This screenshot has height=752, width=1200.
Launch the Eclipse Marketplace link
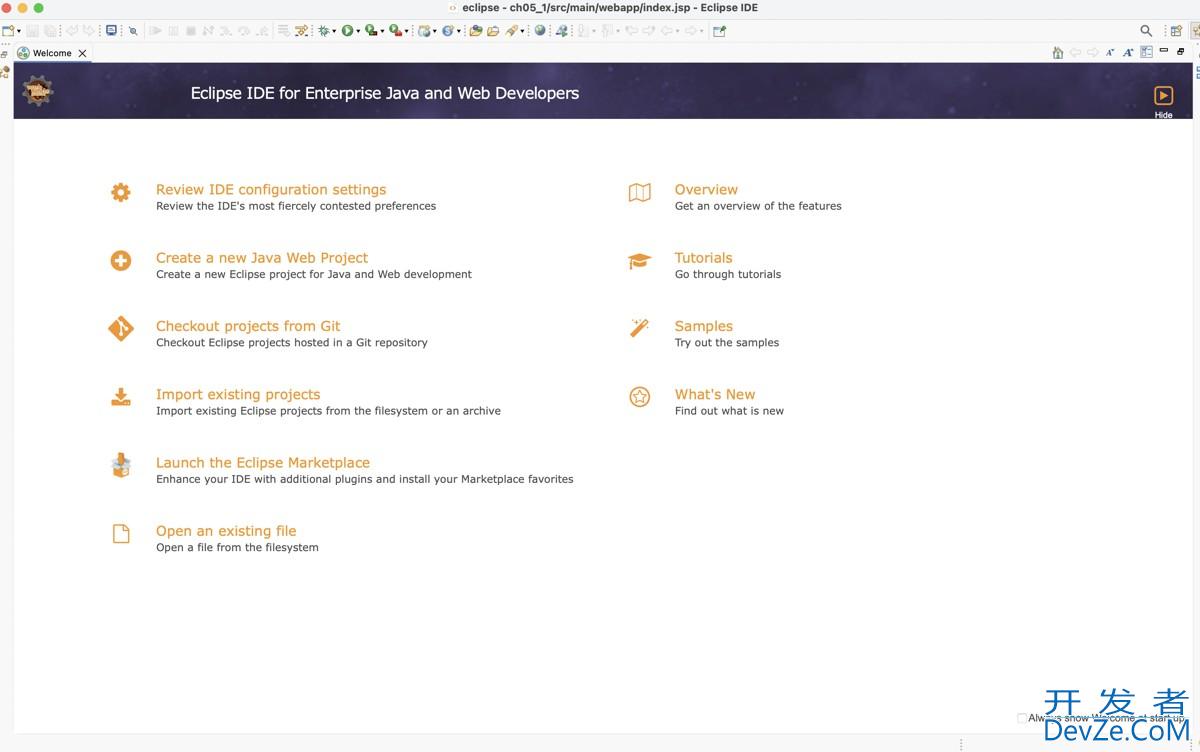263,463
